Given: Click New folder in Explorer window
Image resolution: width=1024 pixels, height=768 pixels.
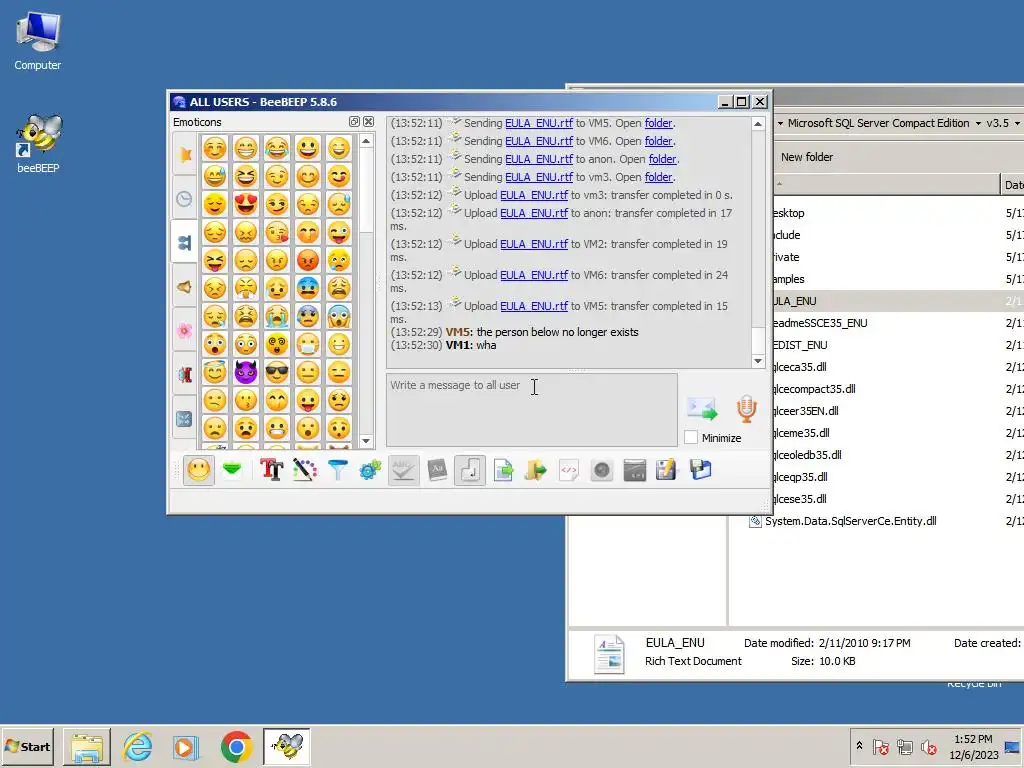Looking at the screenshot, I should tap(807, 157).
